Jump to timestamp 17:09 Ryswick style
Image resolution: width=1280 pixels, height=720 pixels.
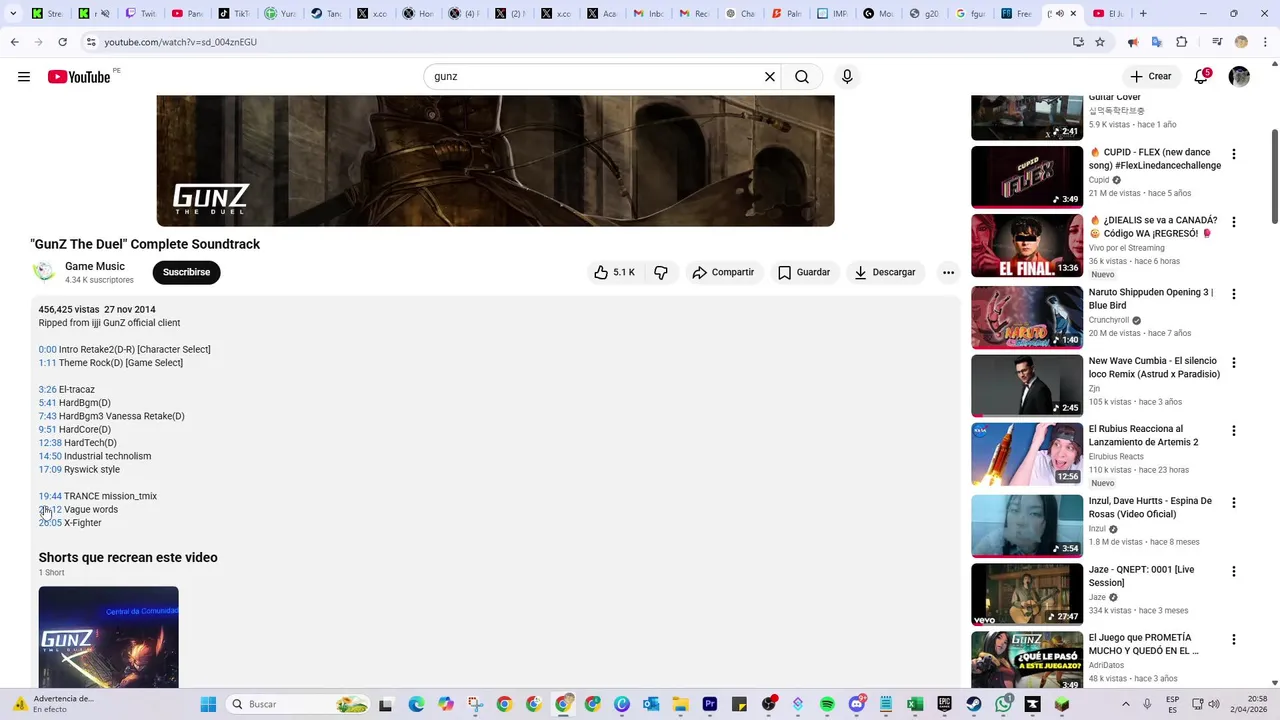[x=50, y=469]
